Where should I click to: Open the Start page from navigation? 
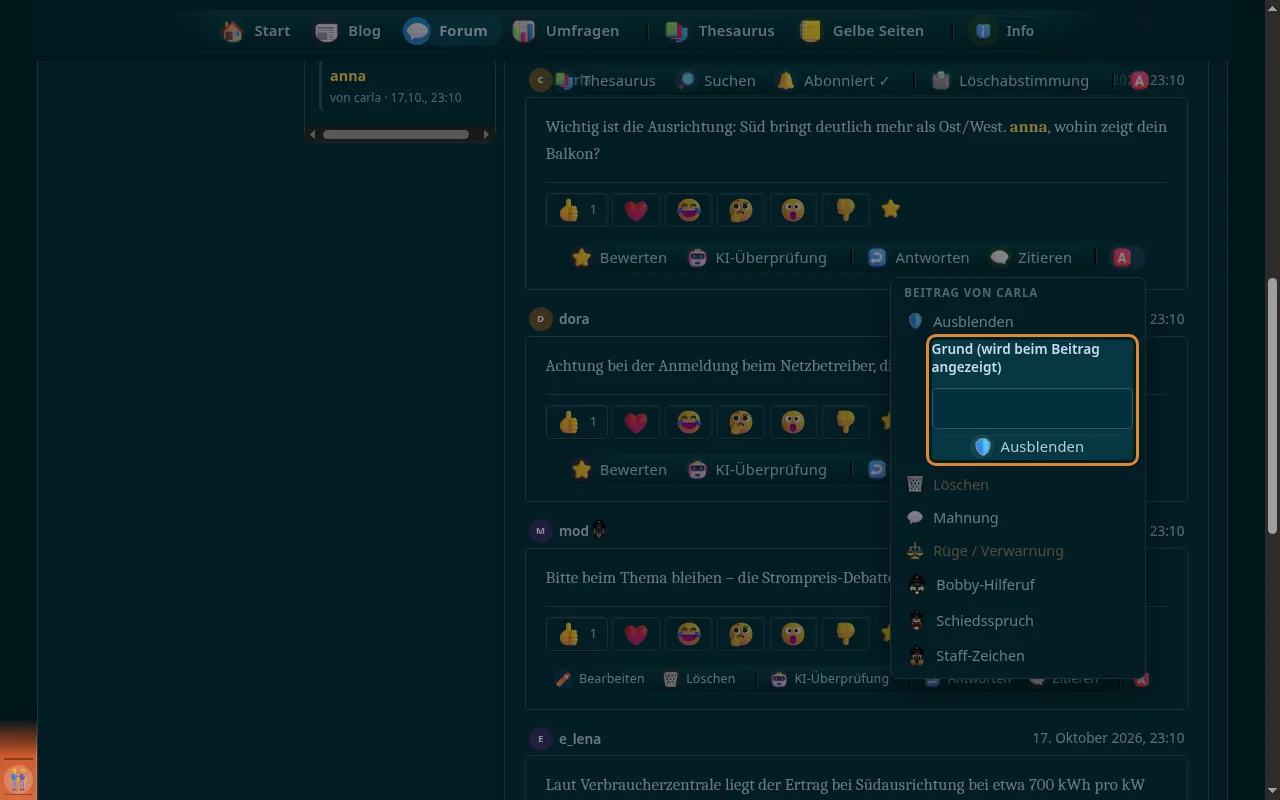point(256,31)
